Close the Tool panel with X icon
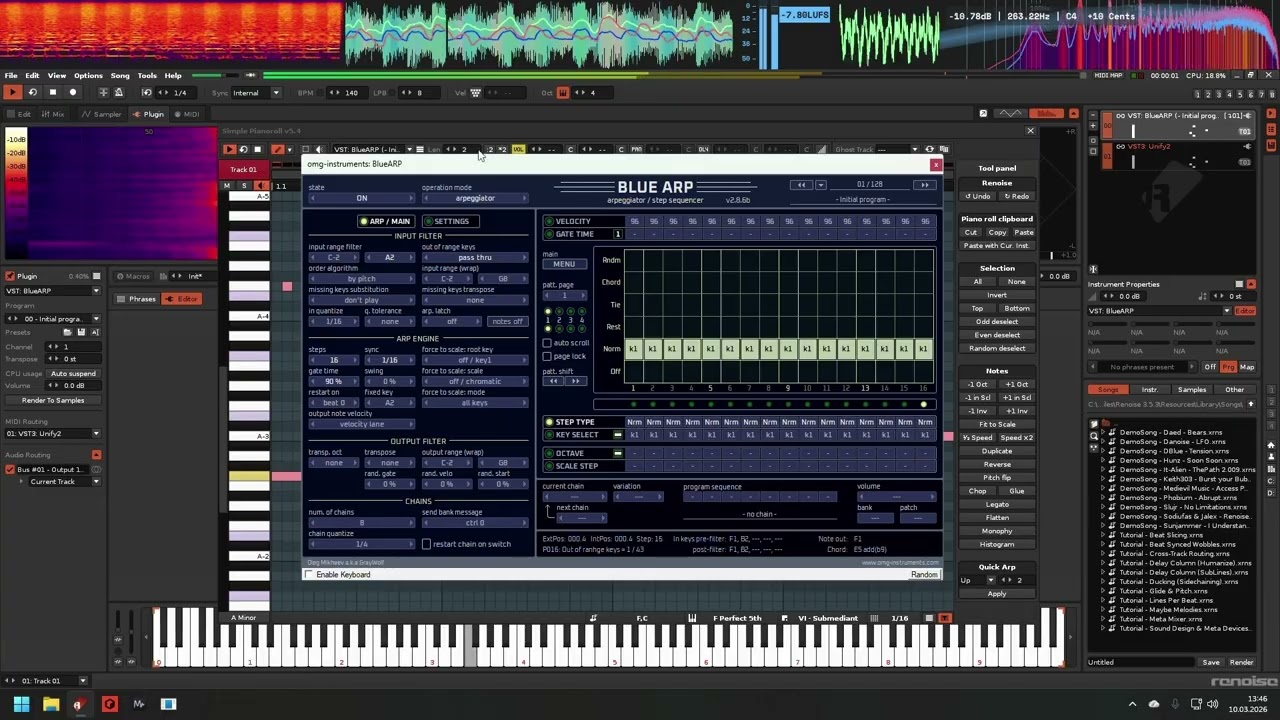1280x720 pixels. [1031, 131]
